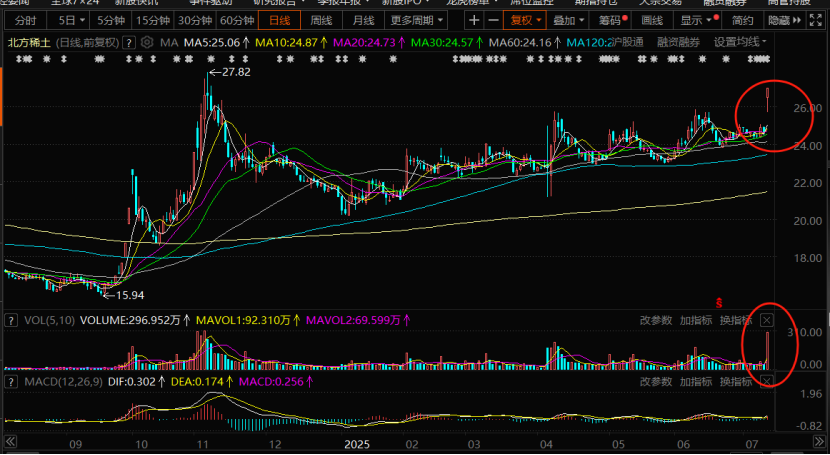The height and width of the screenshot is (455, 830).
Task: Click the 2025 label on the time axis
Action: 359,443
